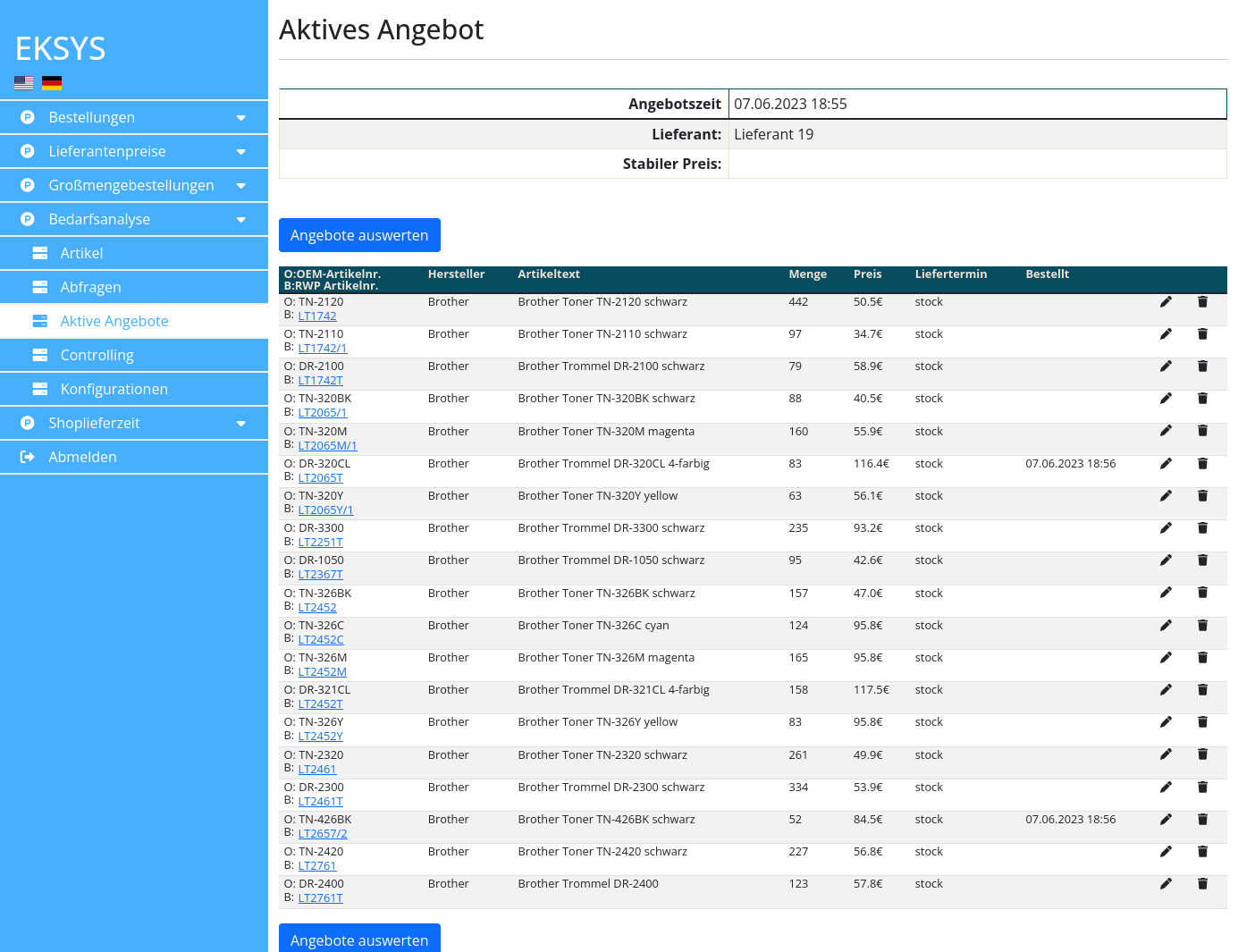Select the US flag for English

pyautogui.click(x=24, y=83)
